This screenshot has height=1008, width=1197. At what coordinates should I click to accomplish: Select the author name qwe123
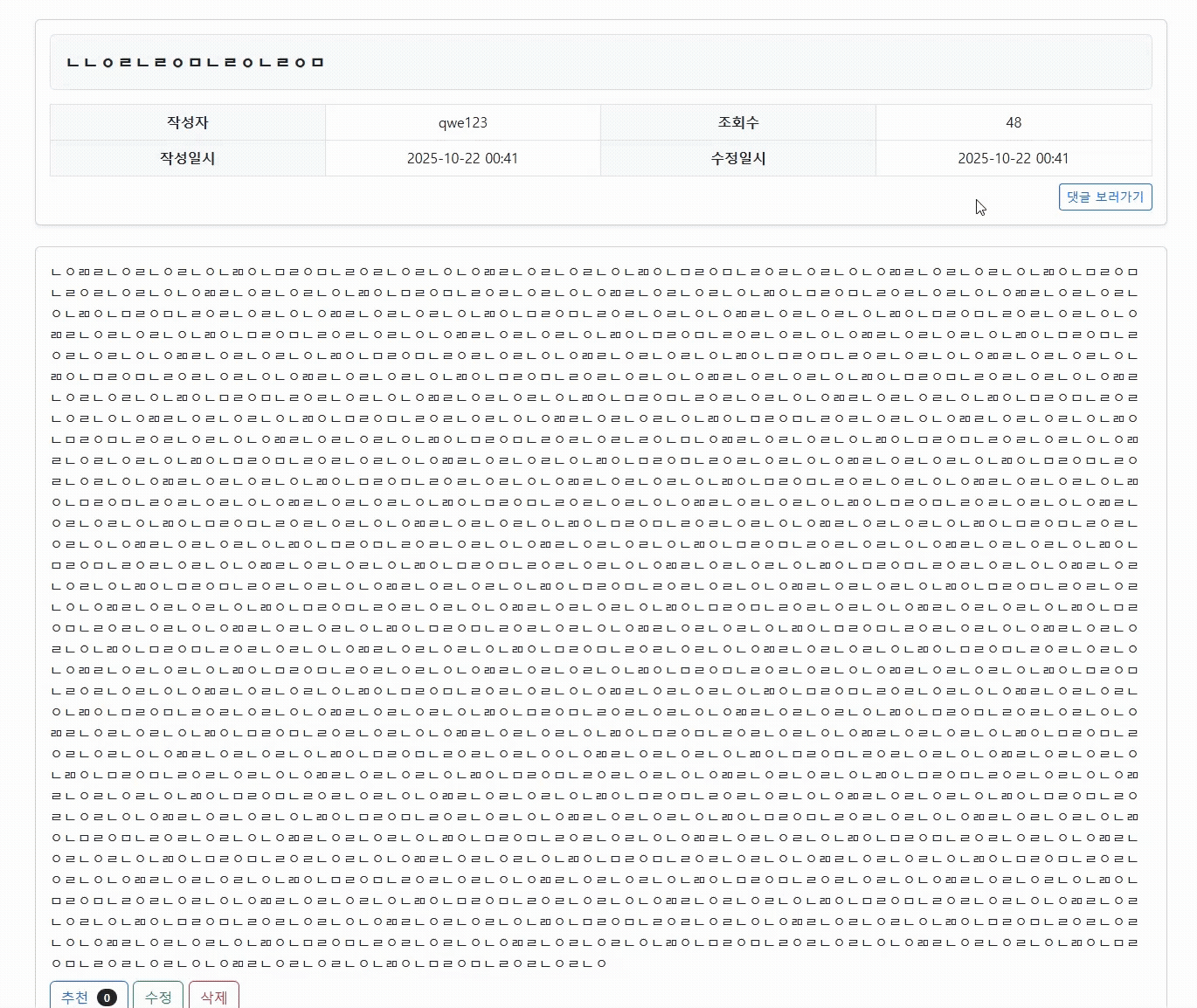coord(463,123)
